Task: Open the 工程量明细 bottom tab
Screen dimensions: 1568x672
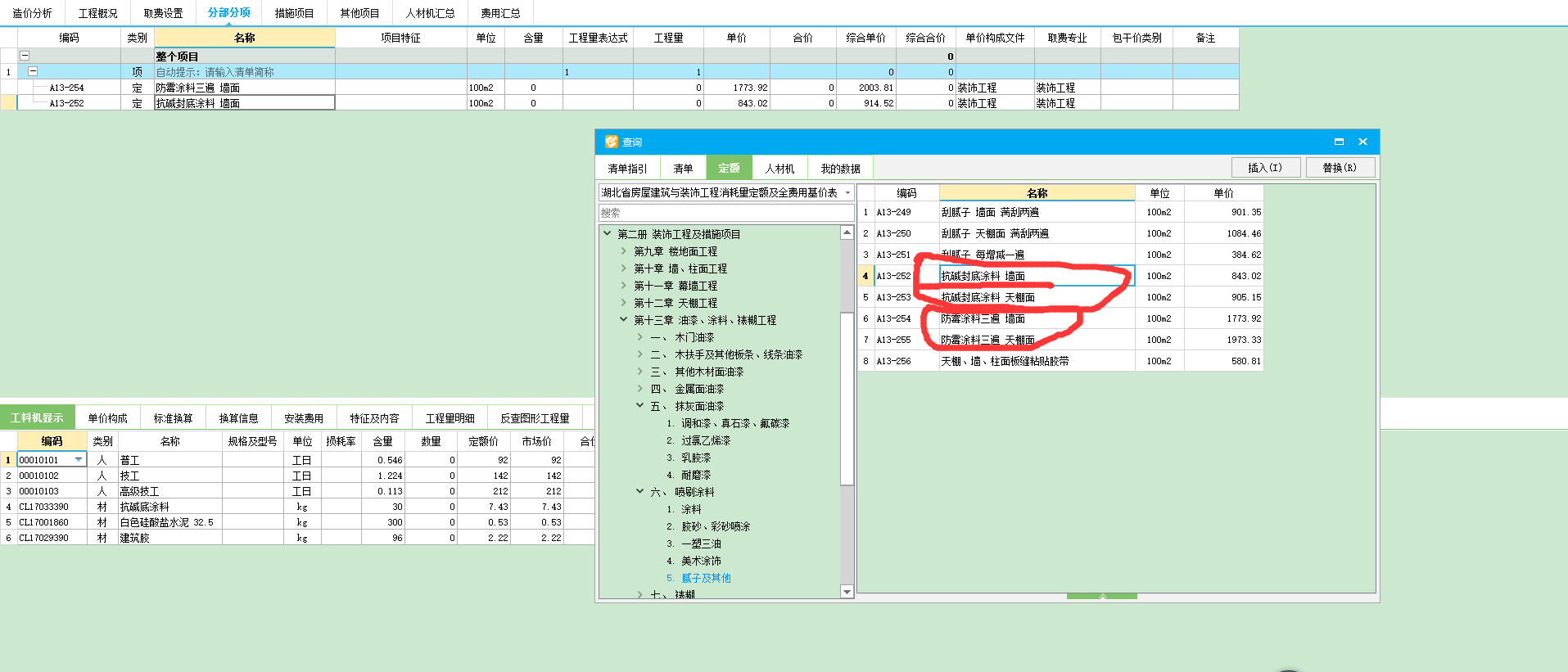Action: click(450, 417)
